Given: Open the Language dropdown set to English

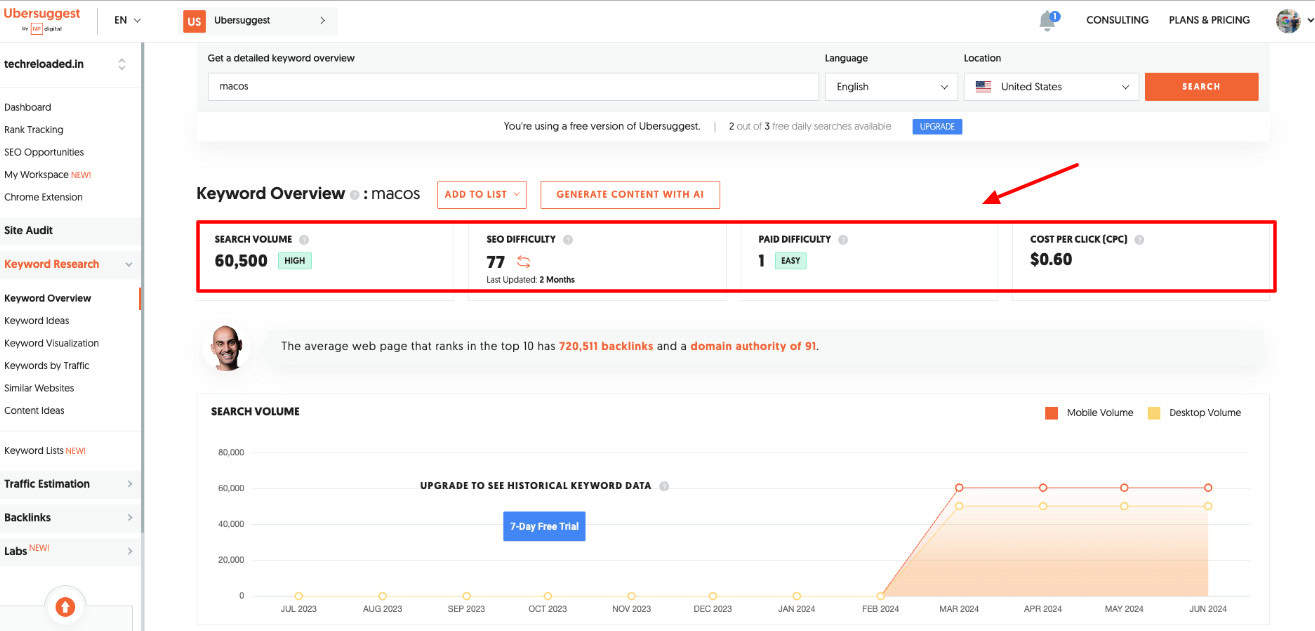Looking at the screenshot, I should point(891,87).
